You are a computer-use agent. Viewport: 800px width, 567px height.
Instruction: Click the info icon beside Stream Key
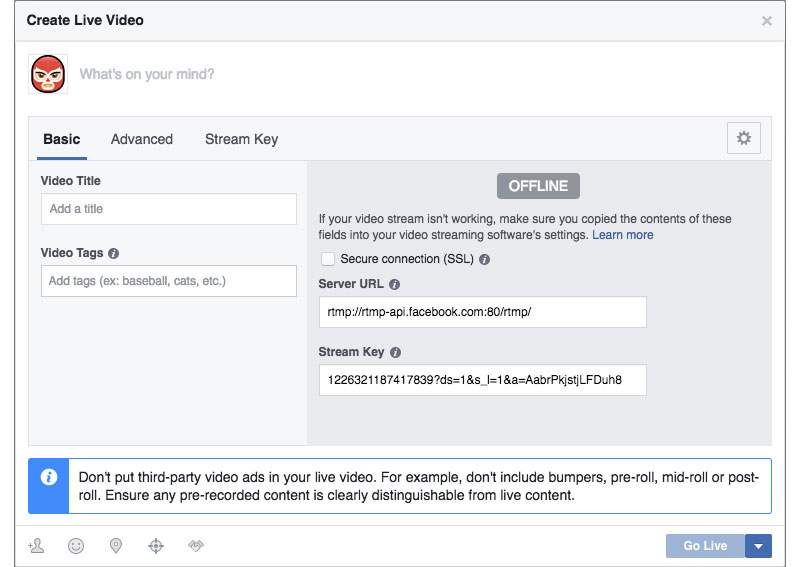coord(395,353)
